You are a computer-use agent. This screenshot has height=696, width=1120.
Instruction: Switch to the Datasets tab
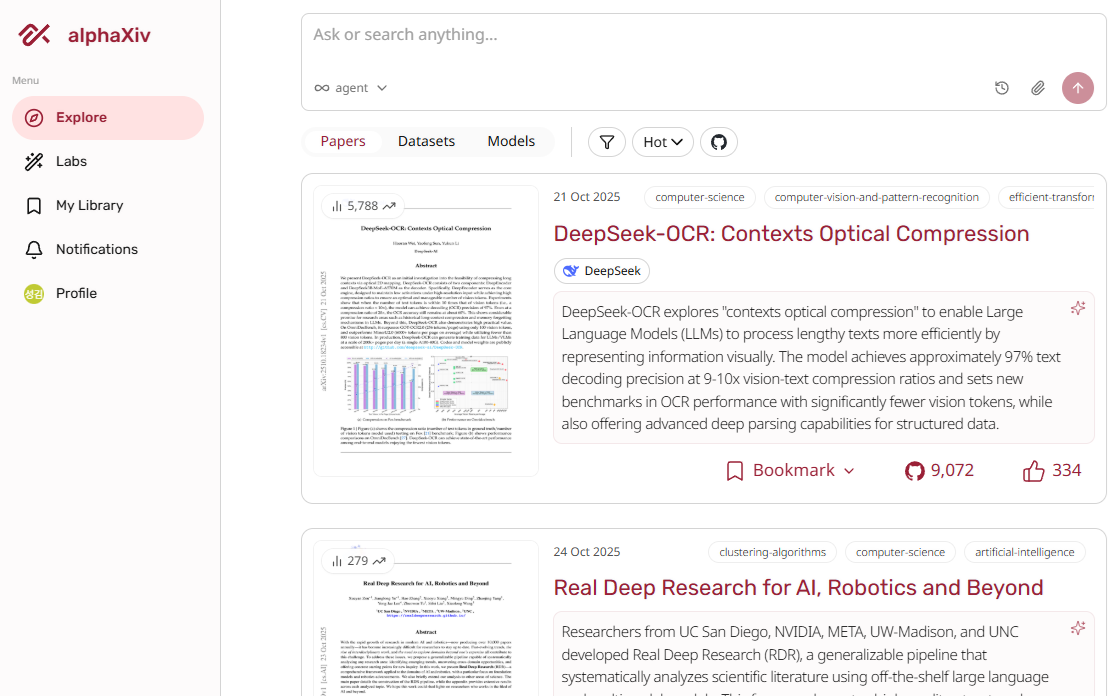pos(426,142)
